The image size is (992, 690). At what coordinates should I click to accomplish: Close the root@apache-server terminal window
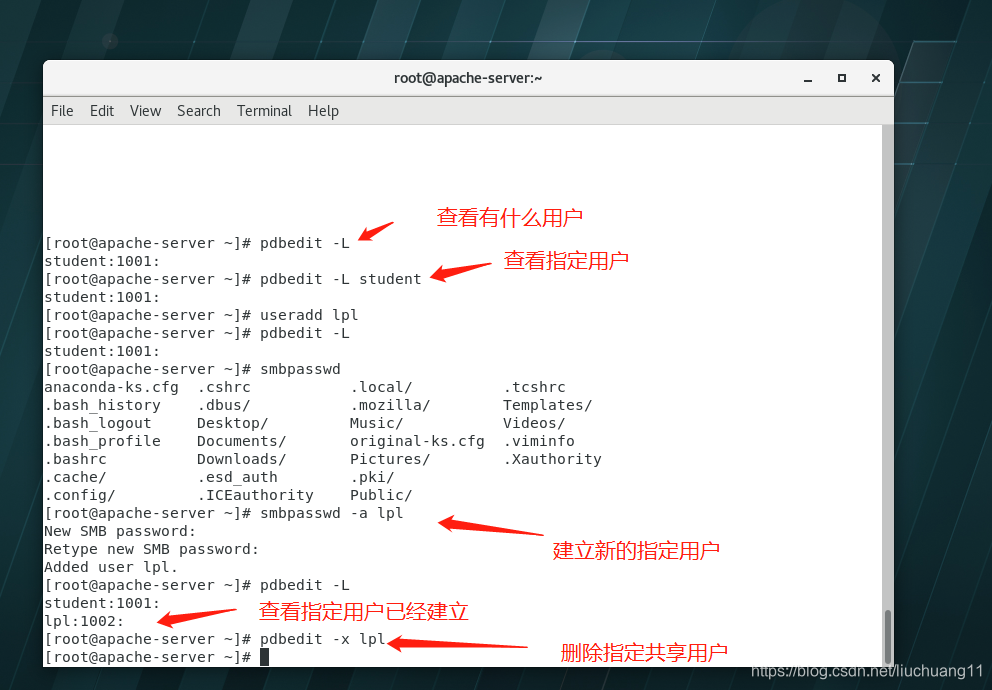pyautogui.click(x=876, y=78)
